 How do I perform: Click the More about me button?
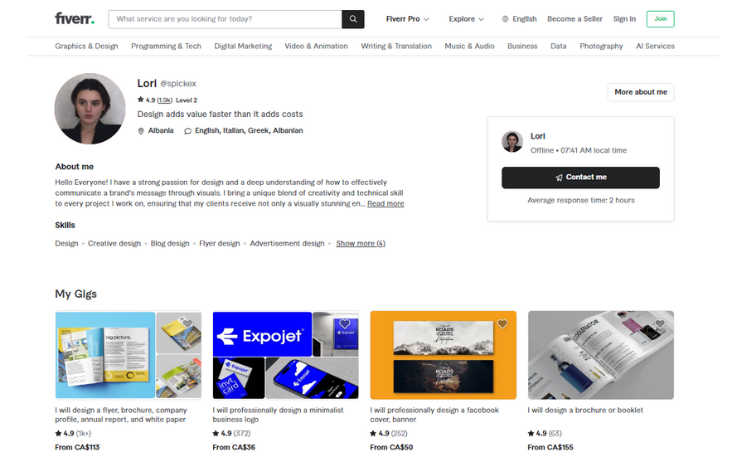pyautogui.click(x=641, y=92)
